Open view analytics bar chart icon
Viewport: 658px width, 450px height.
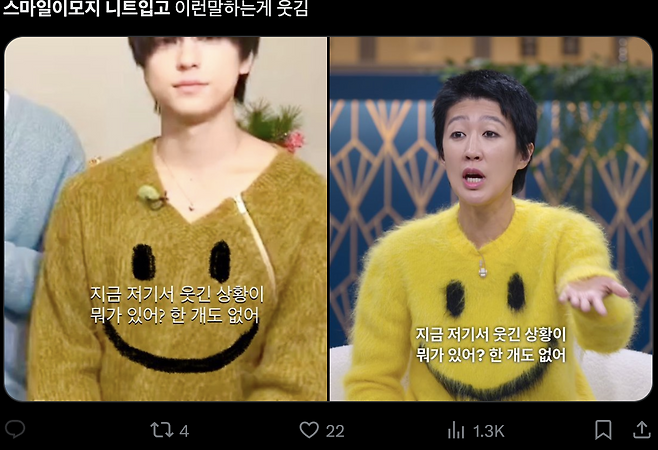pyautogui.click(x=456, y=430)
